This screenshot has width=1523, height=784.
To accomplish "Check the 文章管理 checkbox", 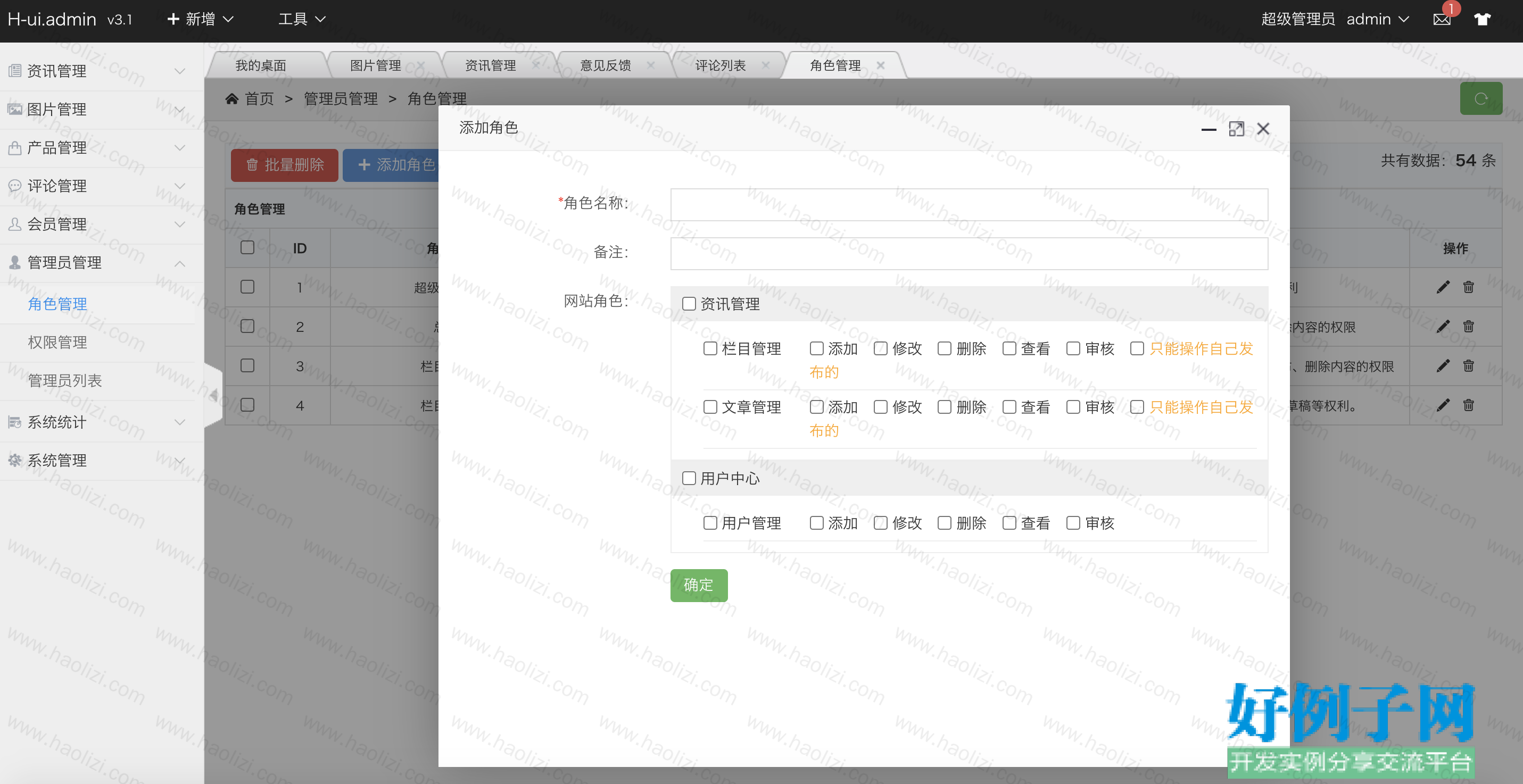I will click(x=710, y=407).
